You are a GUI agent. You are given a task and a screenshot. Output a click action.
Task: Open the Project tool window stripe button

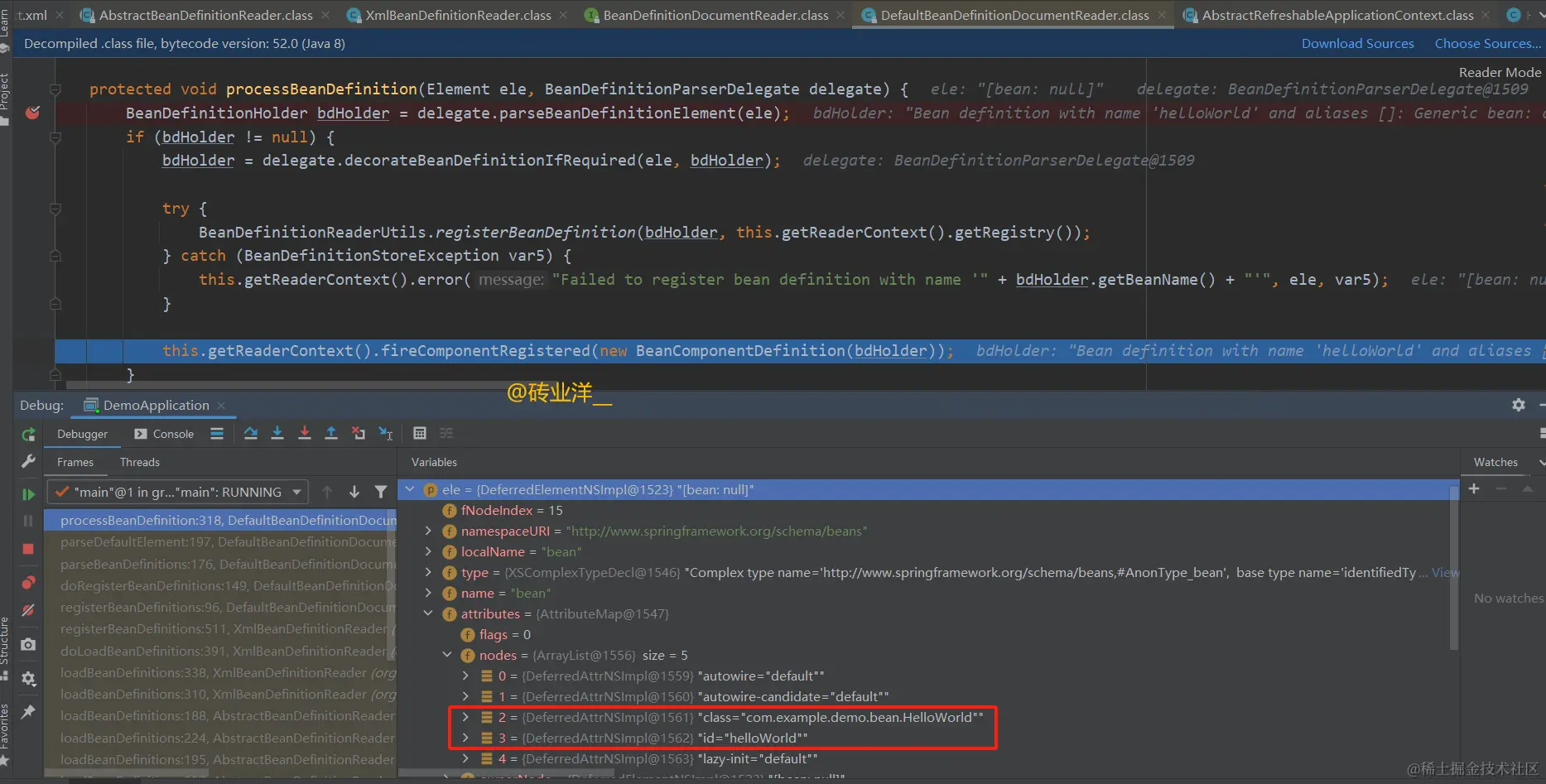[x=5, y=98]
